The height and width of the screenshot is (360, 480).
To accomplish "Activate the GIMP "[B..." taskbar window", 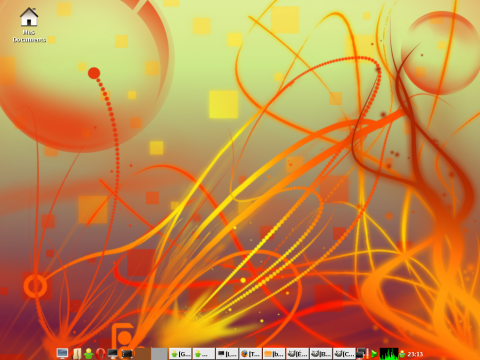I will (x=320, y=354).
